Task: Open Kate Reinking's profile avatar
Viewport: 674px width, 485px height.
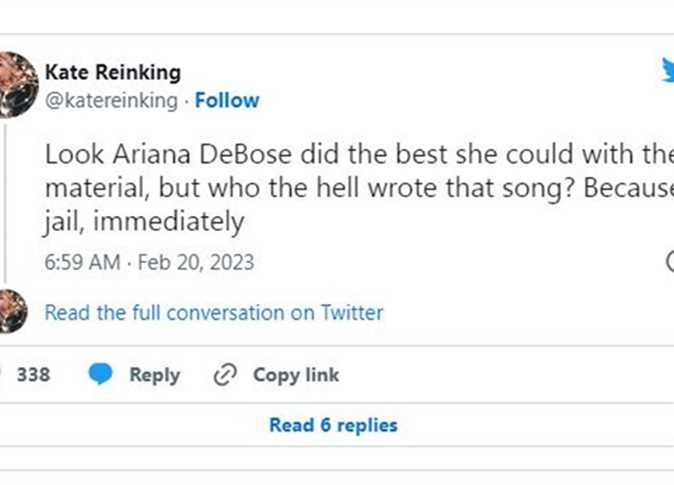Action: click(x=16, y=85)
